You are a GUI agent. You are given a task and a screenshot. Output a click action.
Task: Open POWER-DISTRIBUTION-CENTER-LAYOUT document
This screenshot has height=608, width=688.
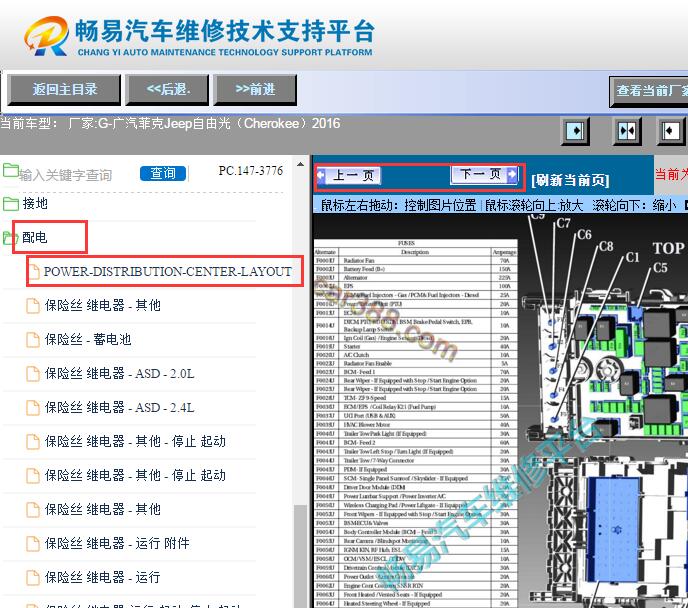coord(168,272)
